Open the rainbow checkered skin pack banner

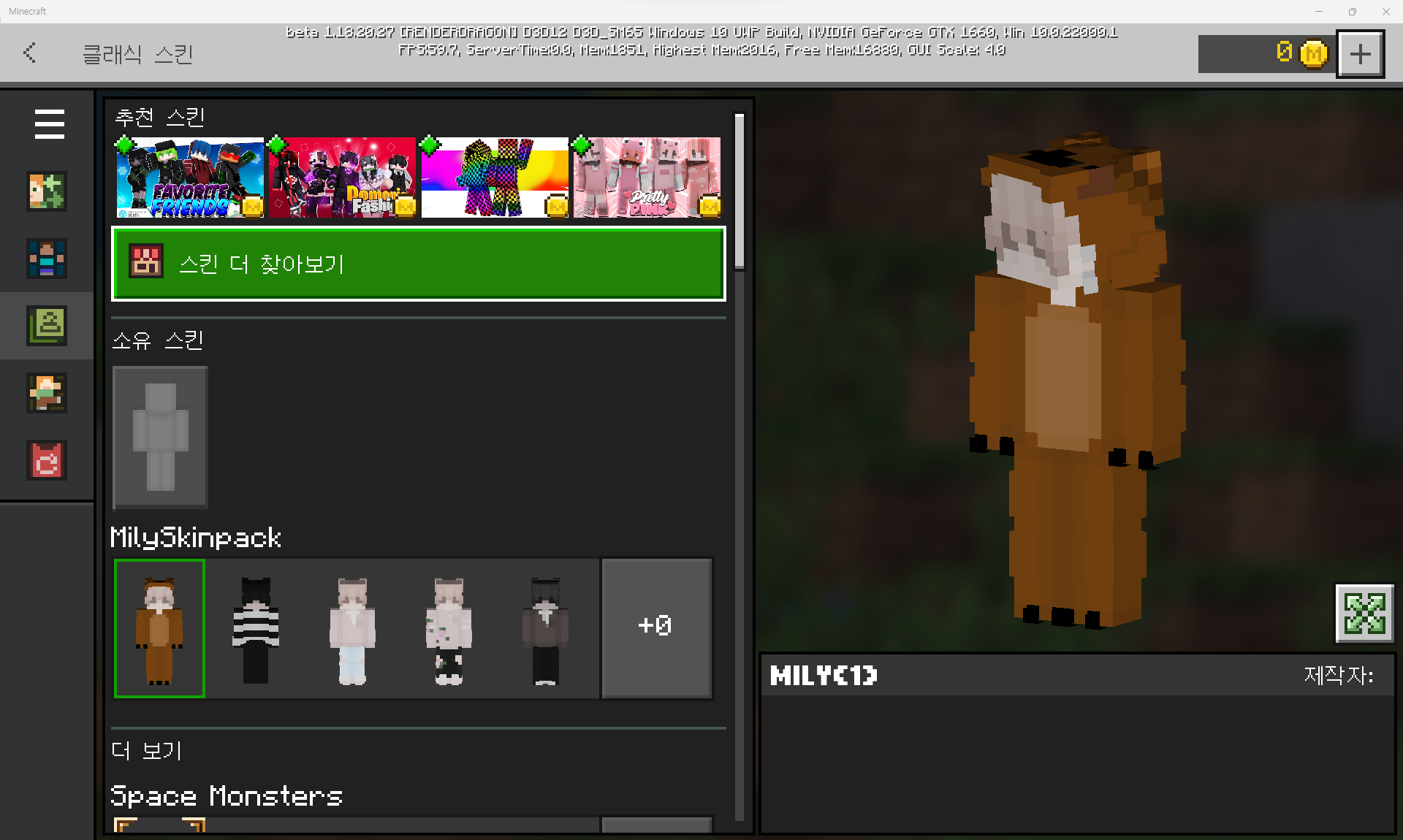click(x=495, y=177)
